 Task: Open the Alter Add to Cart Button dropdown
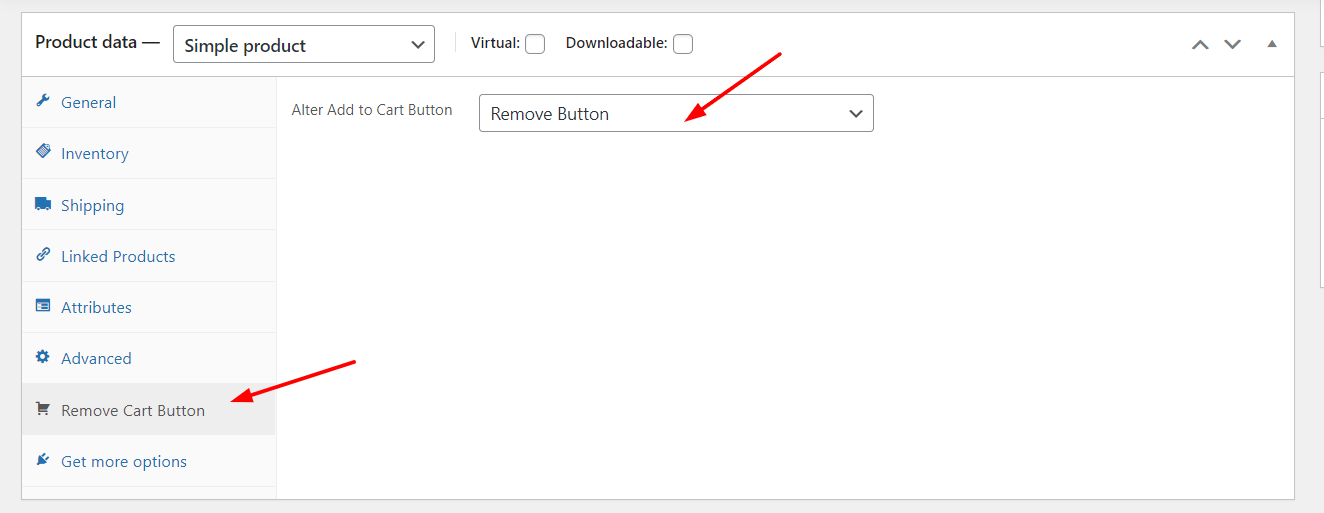676,113
